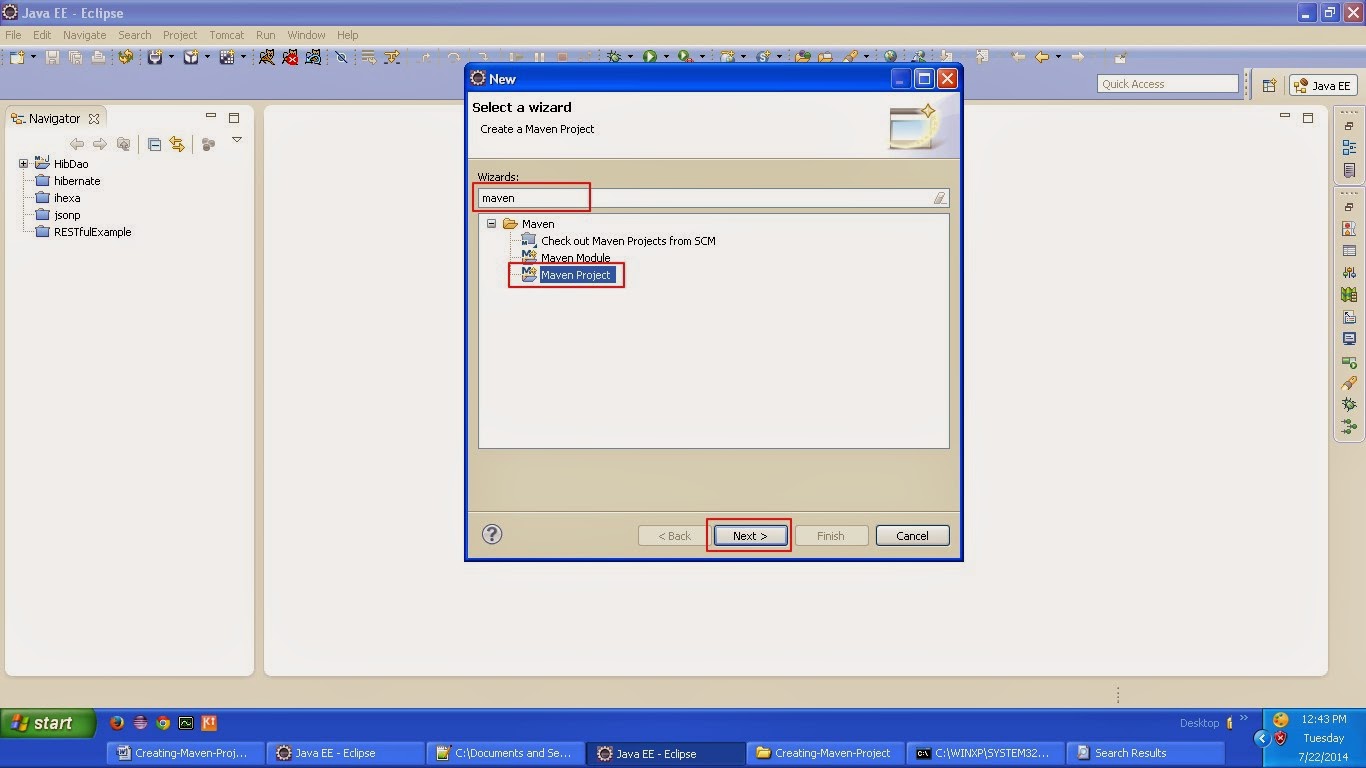Select the hibernate project in the Navigator view
Image resolution: width=1366 pixels, height=768 pixels.
point(77,181)
